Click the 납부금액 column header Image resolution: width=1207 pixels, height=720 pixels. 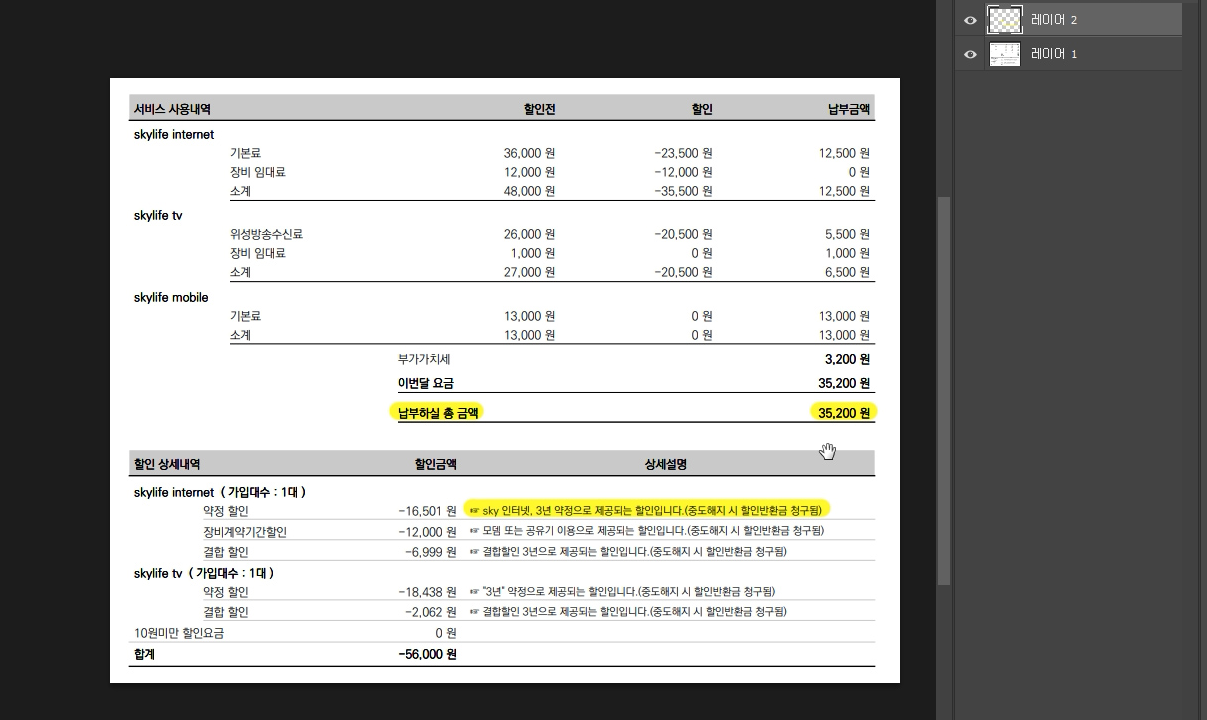848,108
